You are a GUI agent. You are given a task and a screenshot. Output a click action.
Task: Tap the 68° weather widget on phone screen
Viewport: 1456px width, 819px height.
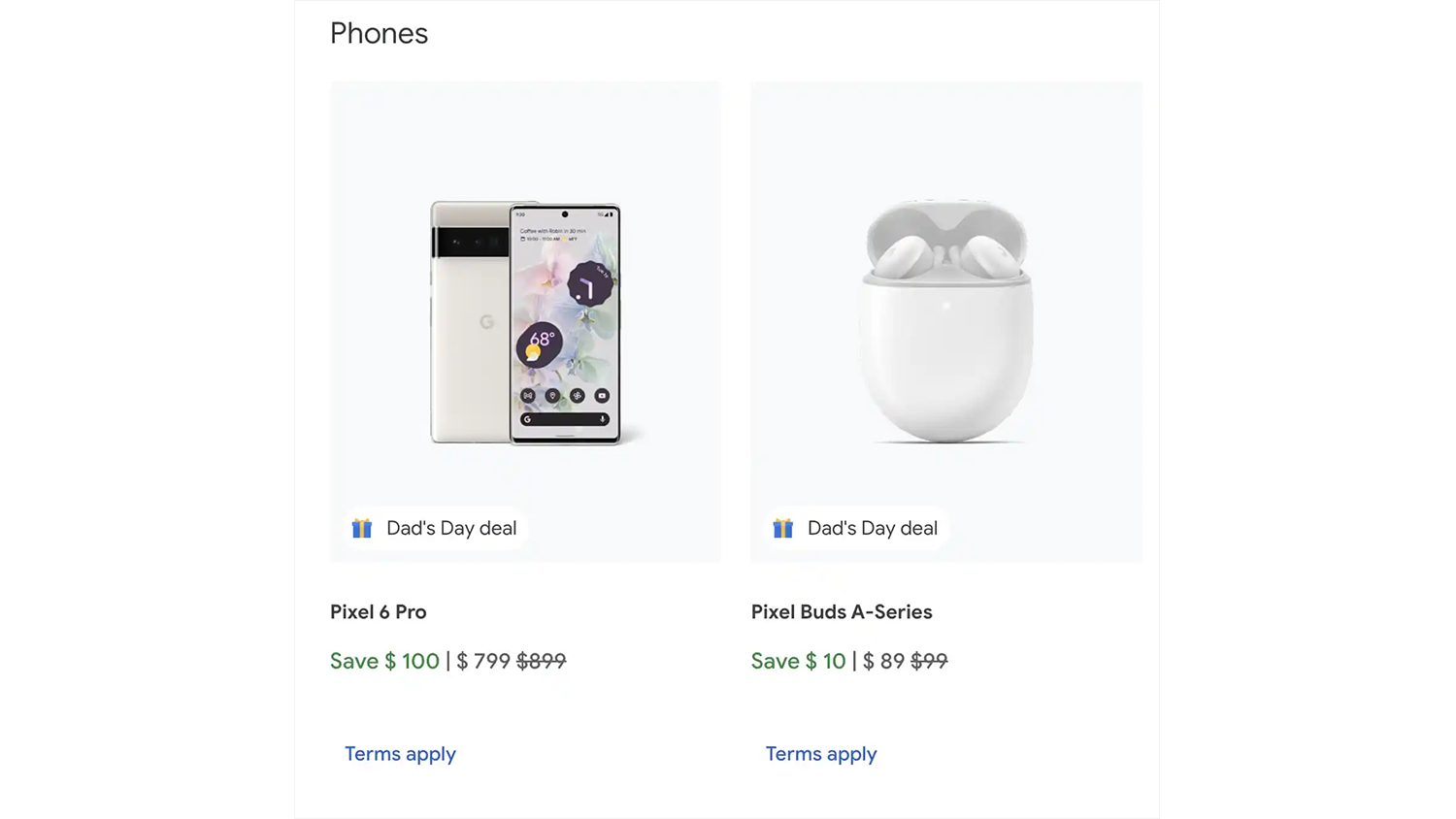click(539, 344)
